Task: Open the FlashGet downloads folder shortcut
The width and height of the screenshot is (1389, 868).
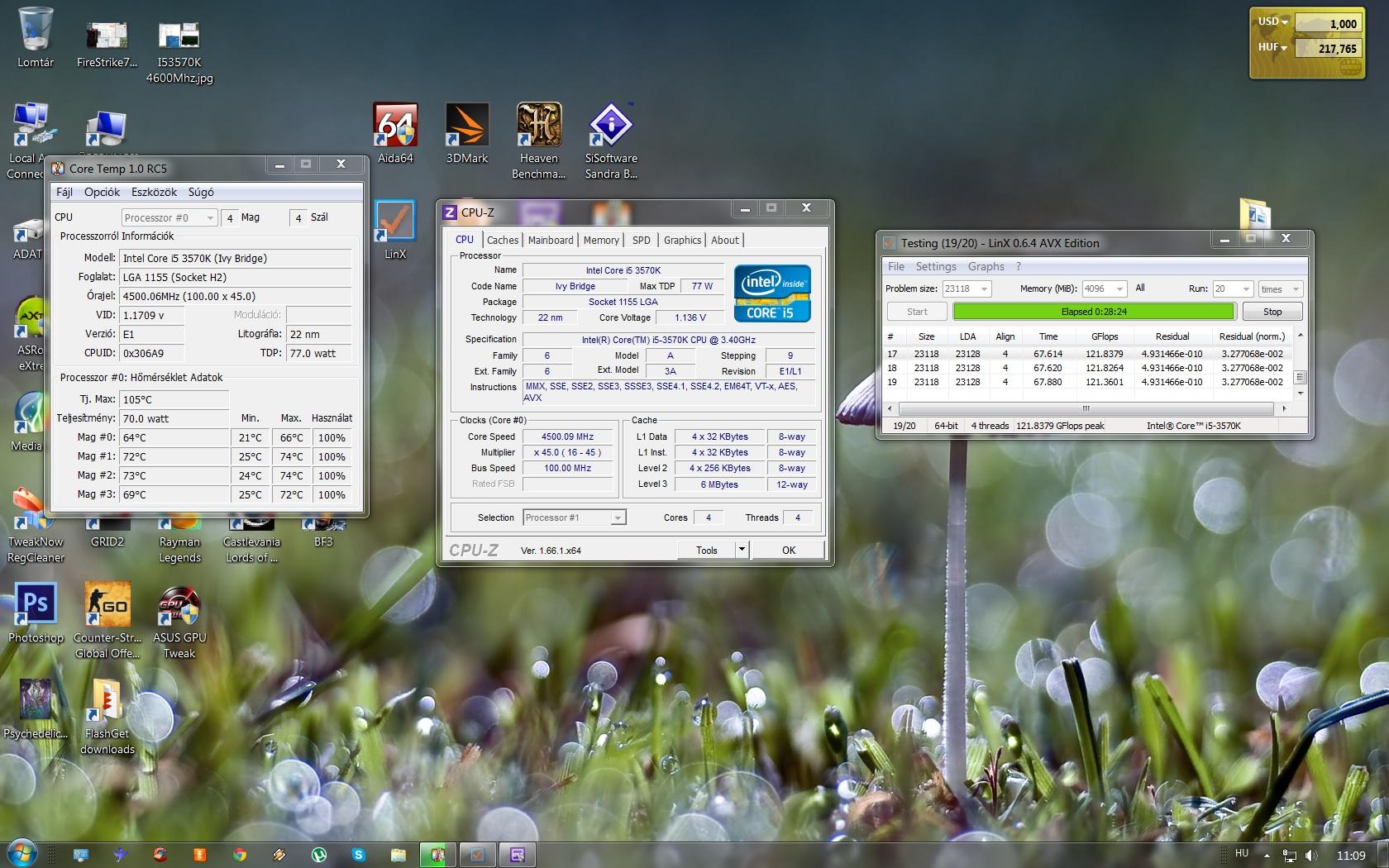Action: [107, 716]
